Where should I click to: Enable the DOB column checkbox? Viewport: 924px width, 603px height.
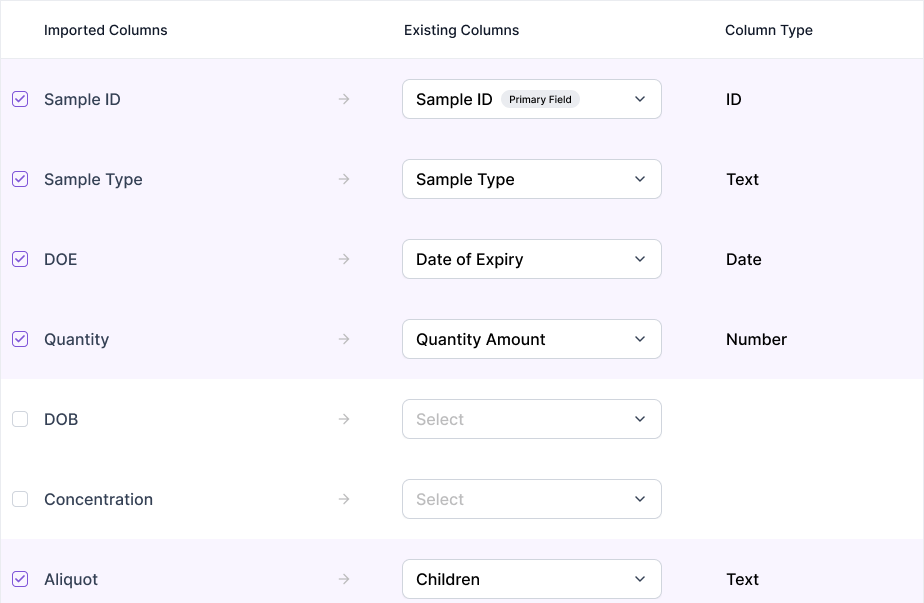[x=20, y=419]
